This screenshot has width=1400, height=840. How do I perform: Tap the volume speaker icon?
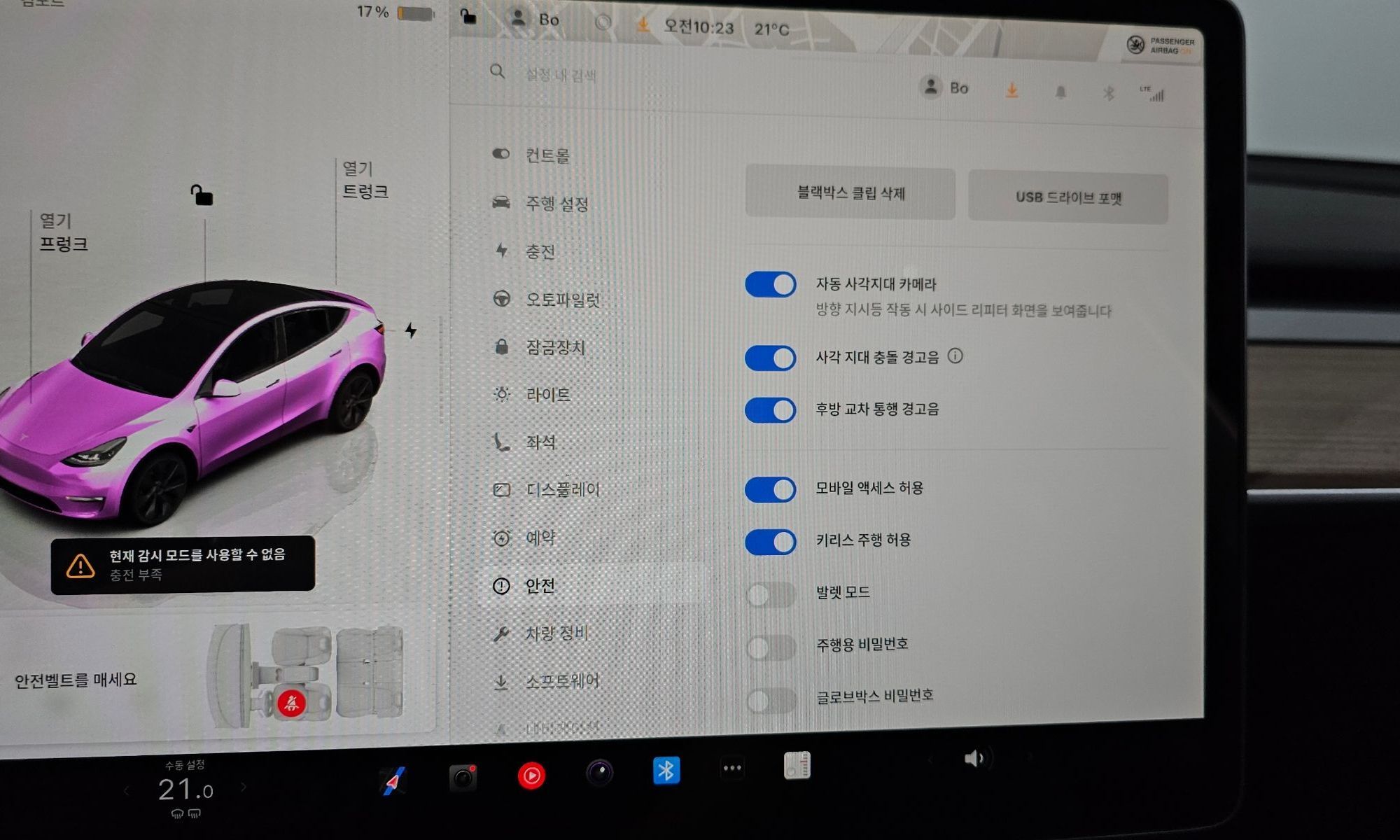(974, 759)
